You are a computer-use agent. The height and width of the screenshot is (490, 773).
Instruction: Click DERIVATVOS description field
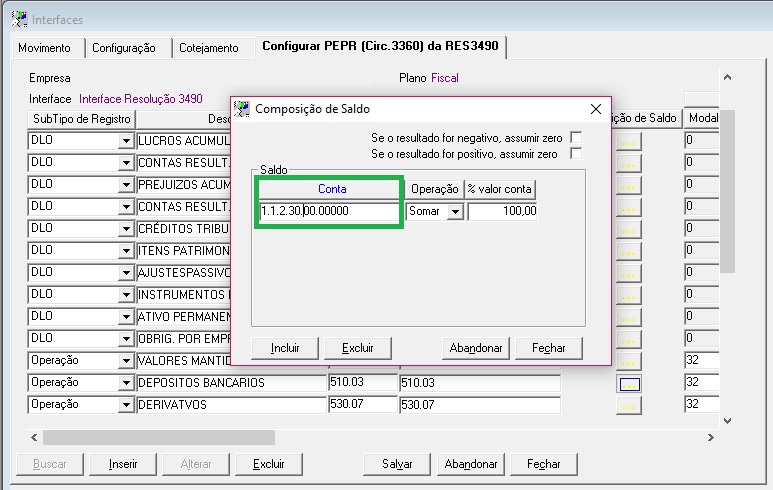pos(231,405)
